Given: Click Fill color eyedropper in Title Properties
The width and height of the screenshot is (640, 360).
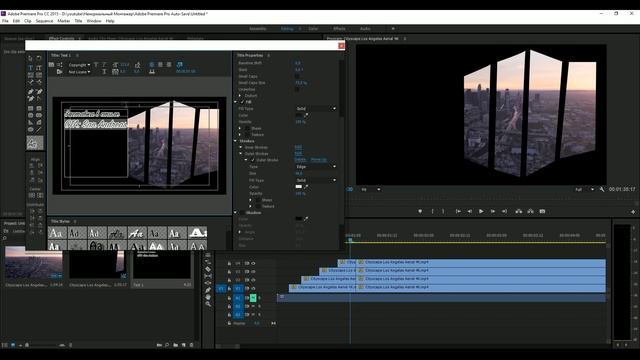Looking at the screenshot, I should point(306,116).
